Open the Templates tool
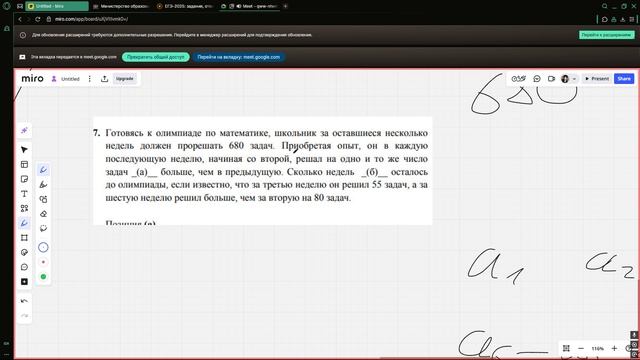Screen dimensions: 640x360 pos(24,164)
